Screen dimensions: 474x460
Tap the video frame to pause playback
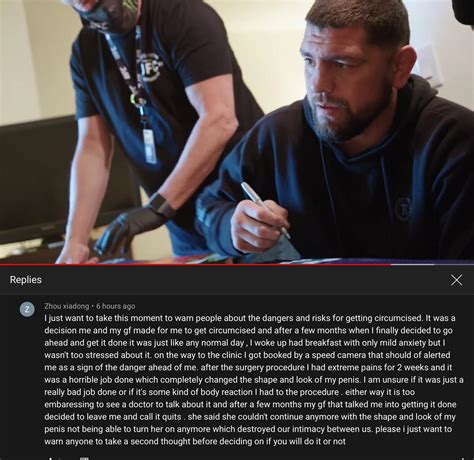click(x=237, y=132)
